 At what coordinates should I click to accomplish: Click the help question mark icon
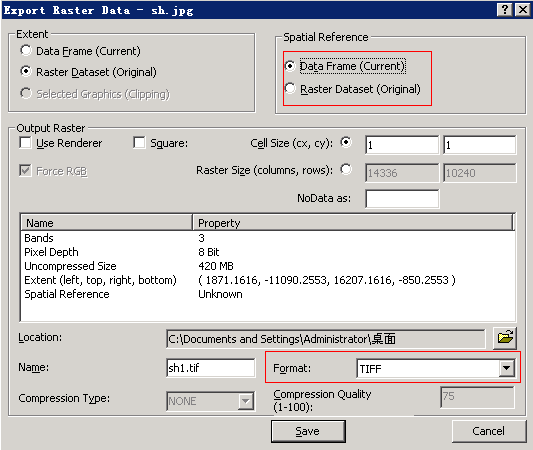(x=505, y=10)
